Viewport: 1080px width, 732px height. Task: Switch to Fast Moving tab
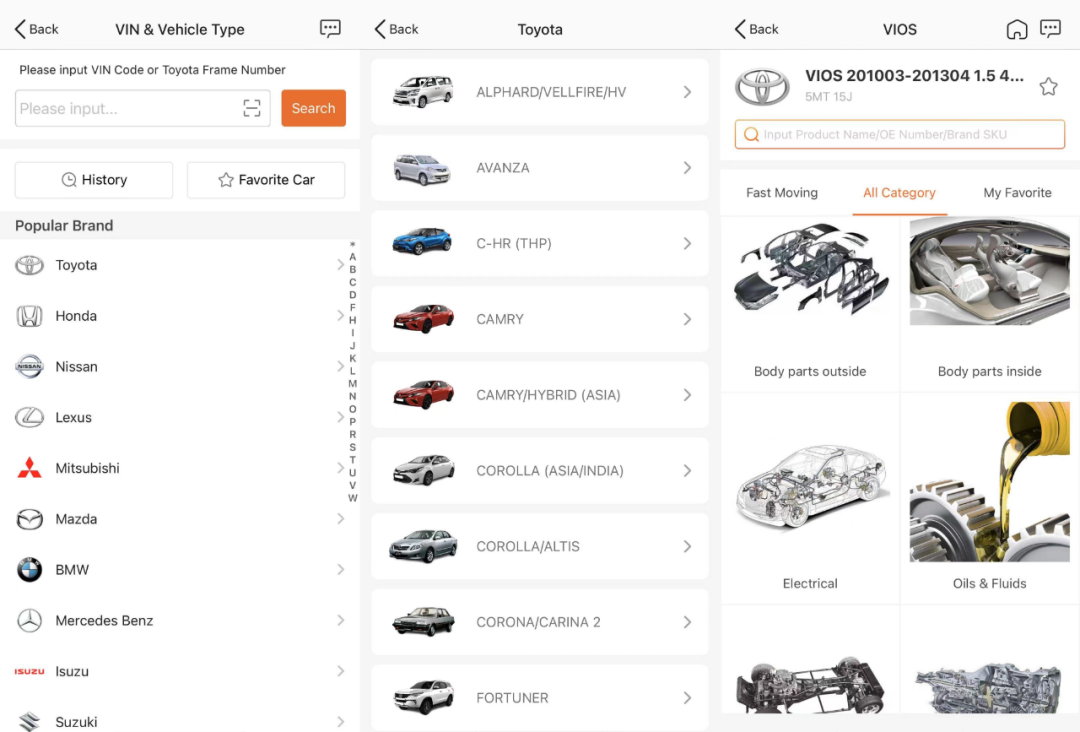(x=782, y=193)
